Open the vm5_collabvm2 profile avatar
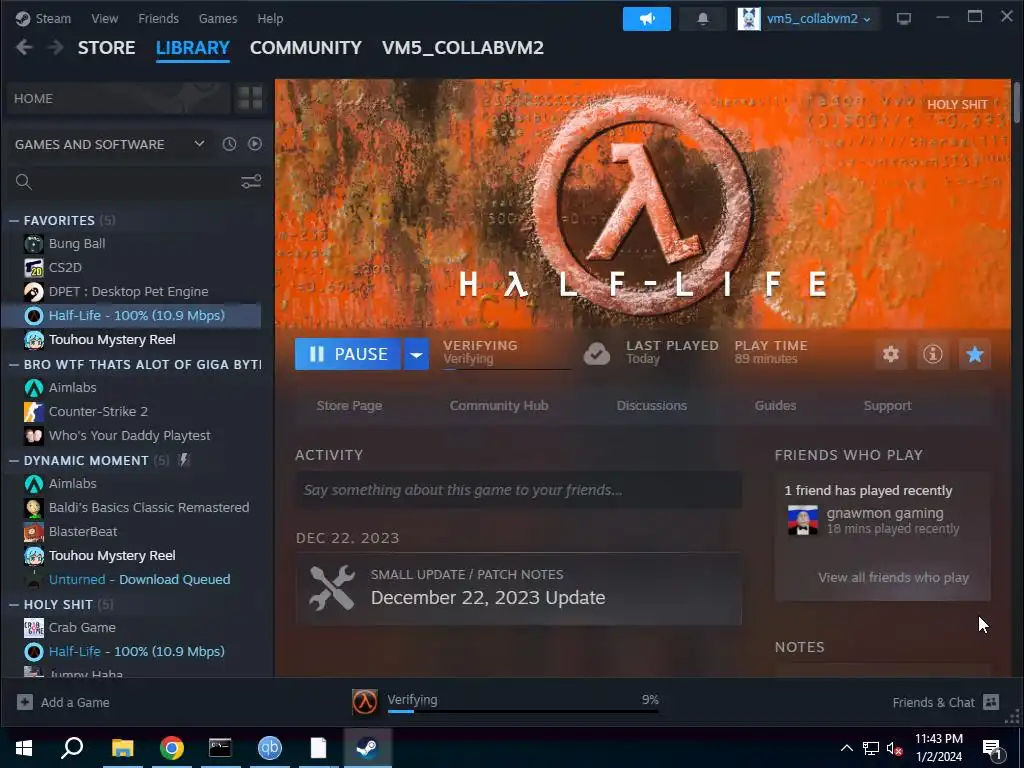Image resolution: width=1024 pixels, height=768 pixels. pyautogui.click(x=749, y=19)
